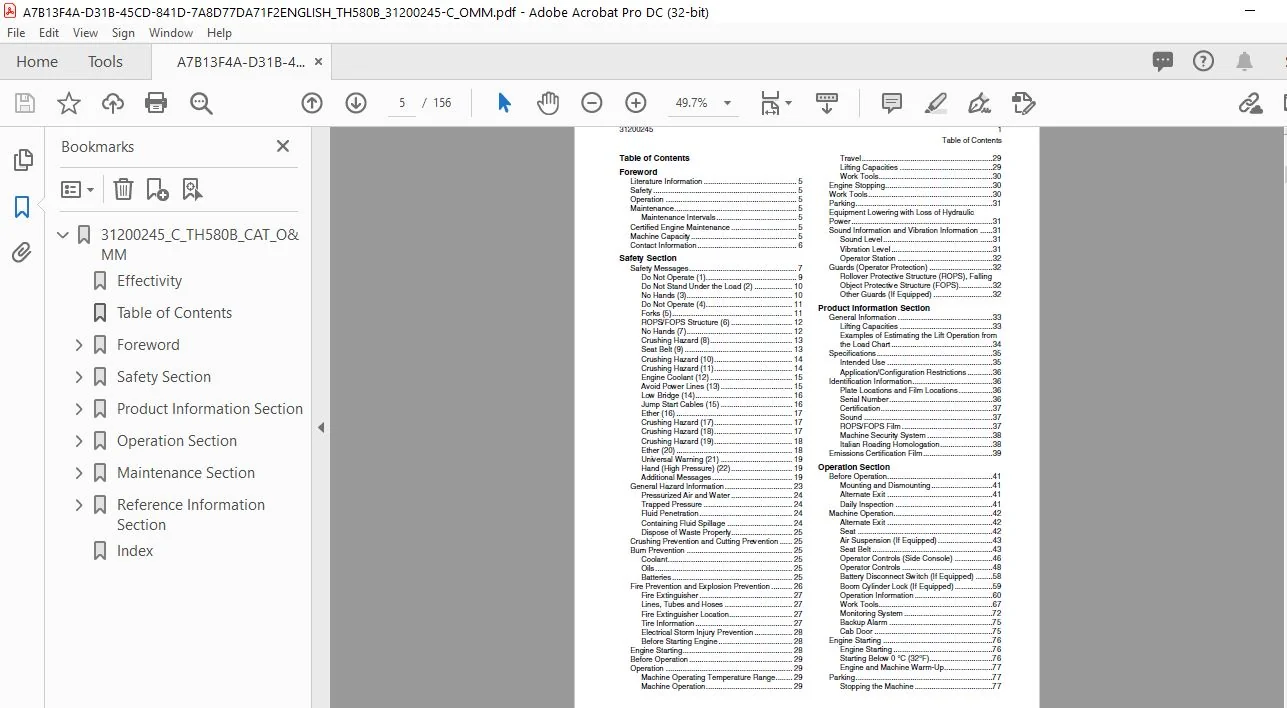Open the Window menu
Screen dimensions: 1287x708
pos(171,33)
